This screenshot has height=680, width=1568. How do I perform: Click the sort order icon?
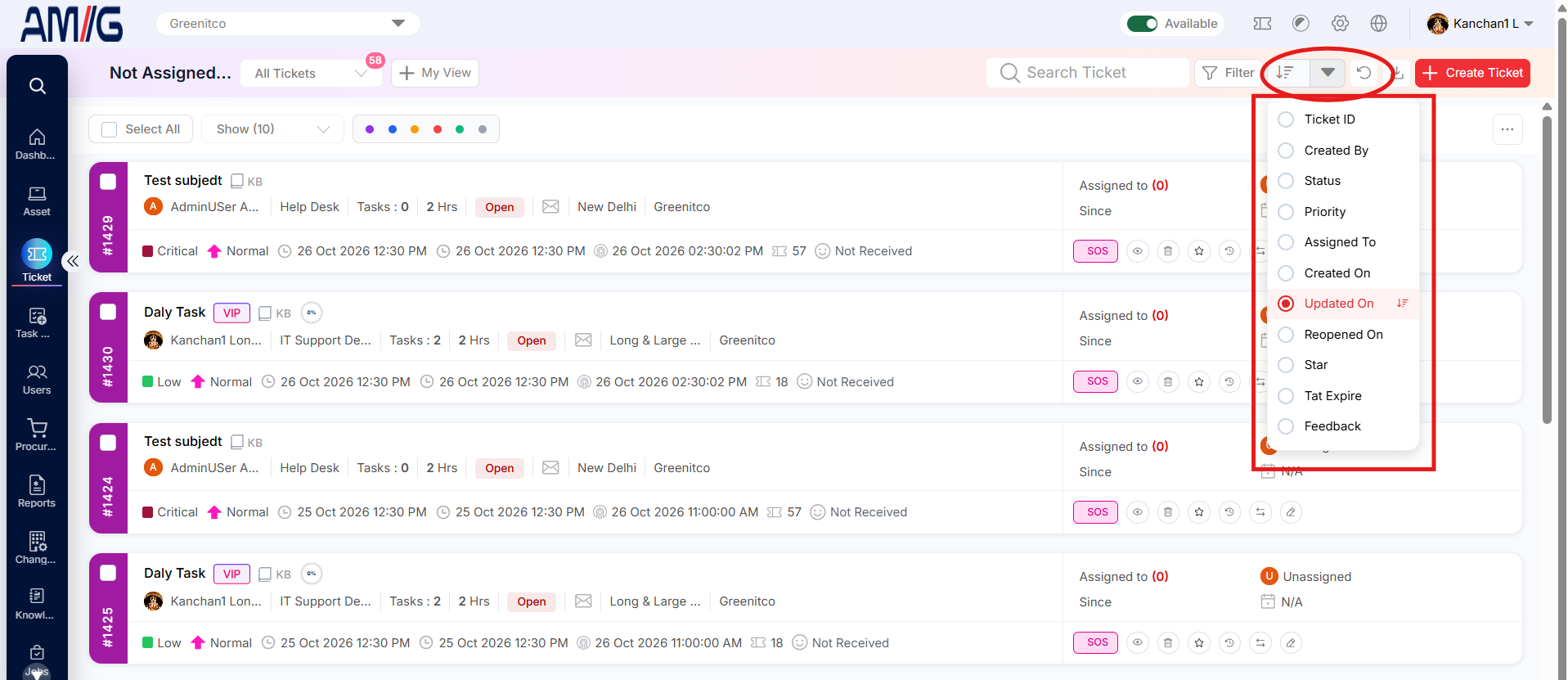click(x=1285, y=73)
